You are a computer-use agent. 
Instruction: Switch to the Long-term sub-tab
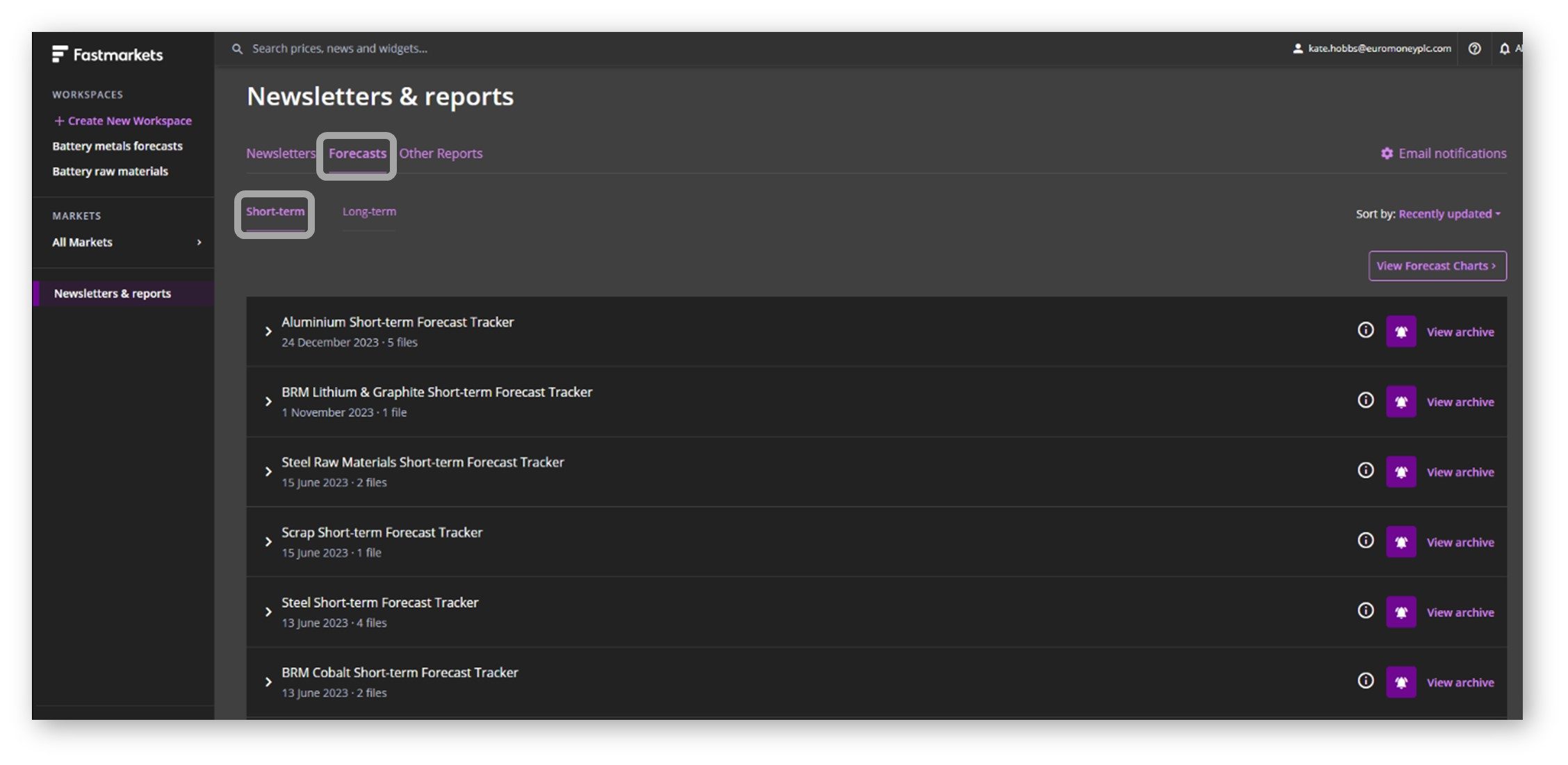(x=369, y=212)
